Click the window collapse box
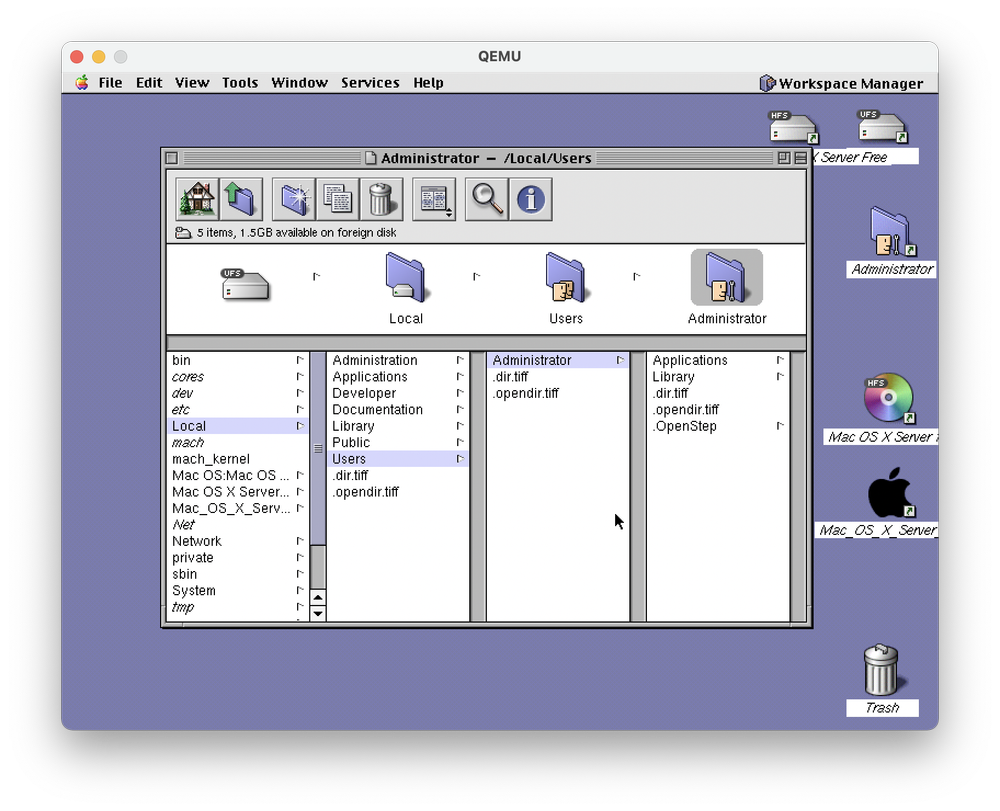This screenshot has height=811, width=1000. [800, 157]
